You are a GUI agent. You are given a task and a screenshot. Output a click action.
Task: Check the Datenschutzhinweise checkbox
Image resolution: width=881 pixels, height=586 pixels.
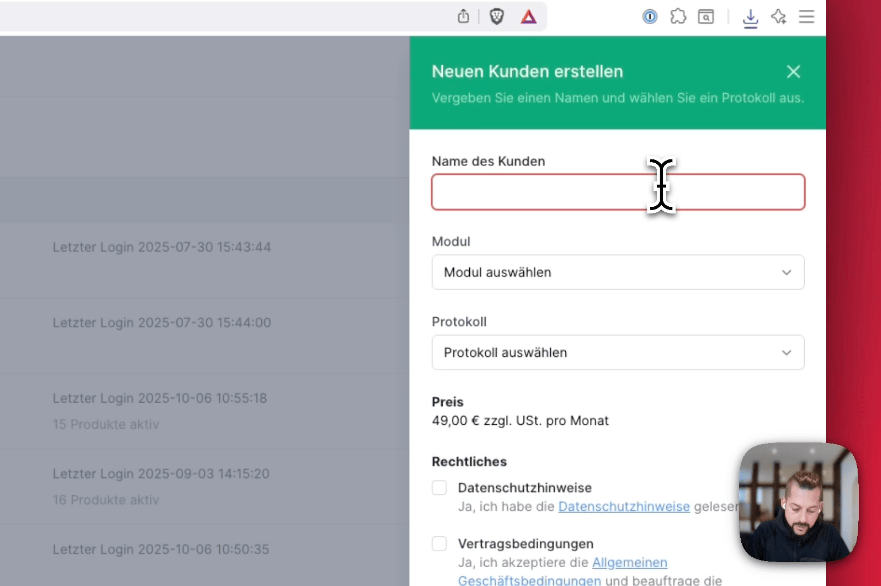tap(439, 488)
